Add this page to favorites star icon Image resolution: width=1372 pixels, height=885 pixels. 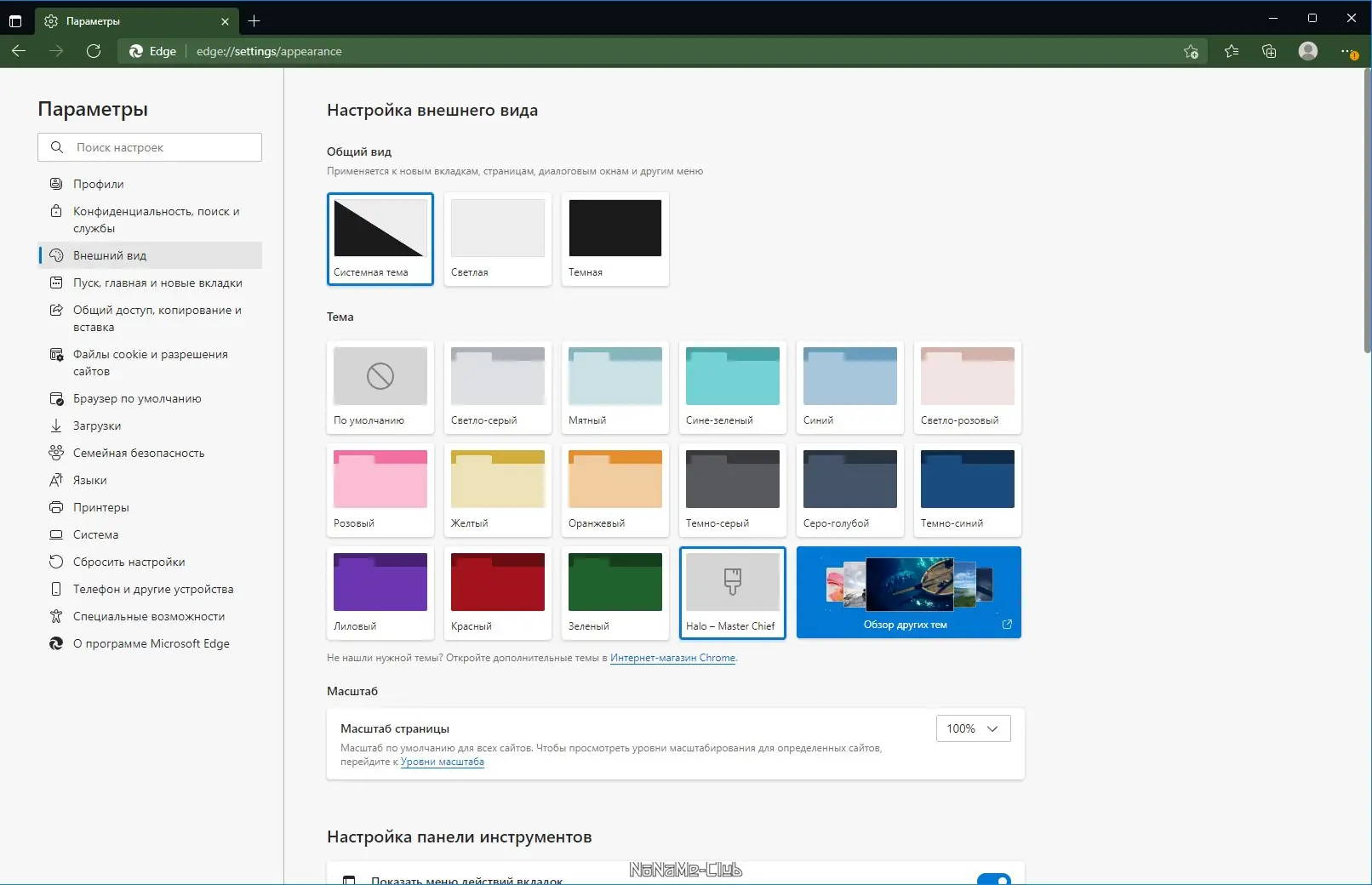(1191, 51)
